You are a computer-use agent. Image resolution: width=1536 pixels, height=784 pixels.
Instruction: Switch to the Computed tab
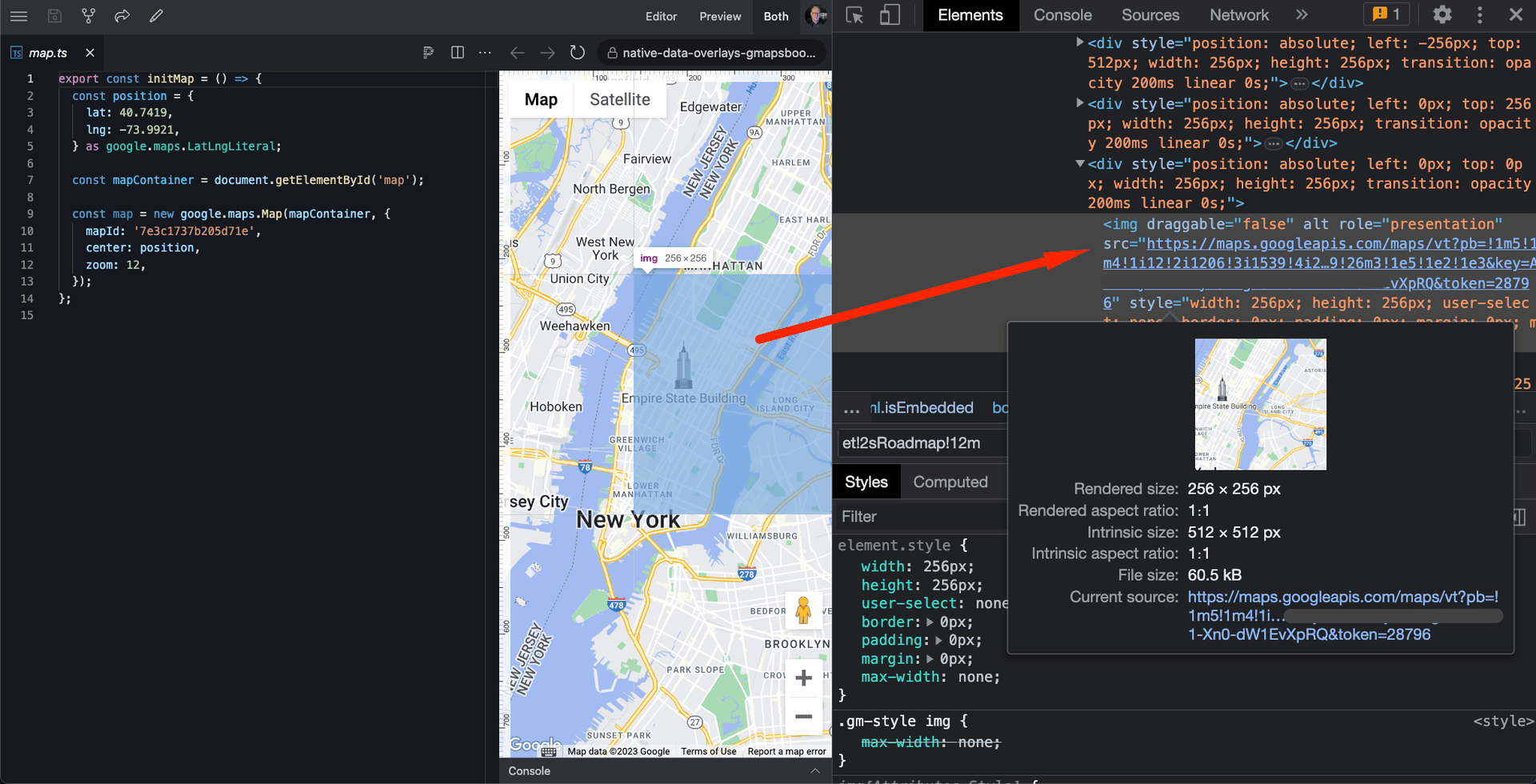tap(950, 482)
